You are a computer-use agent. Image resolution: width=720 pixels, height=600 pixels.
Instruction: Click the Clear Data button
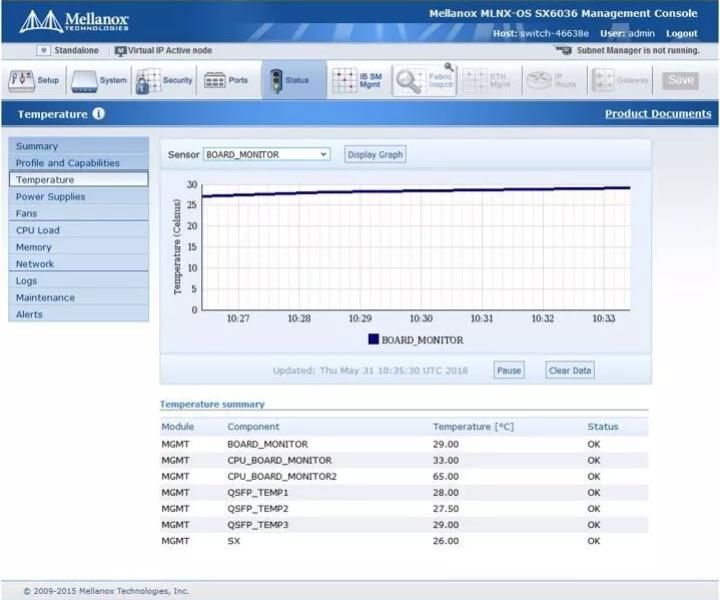tap(570, 370)
